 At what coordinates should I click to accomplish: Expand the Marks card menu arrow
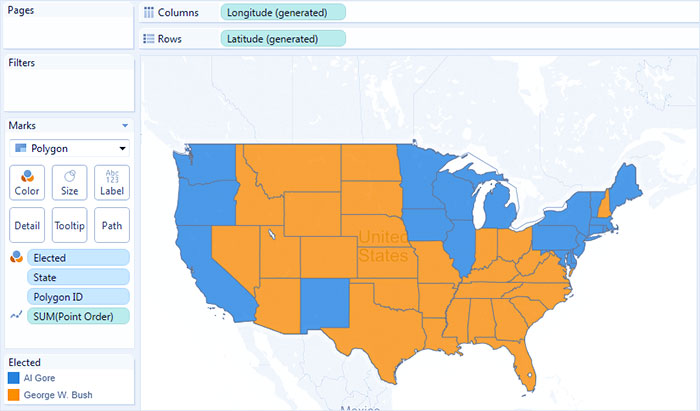(x=125, y=126)
